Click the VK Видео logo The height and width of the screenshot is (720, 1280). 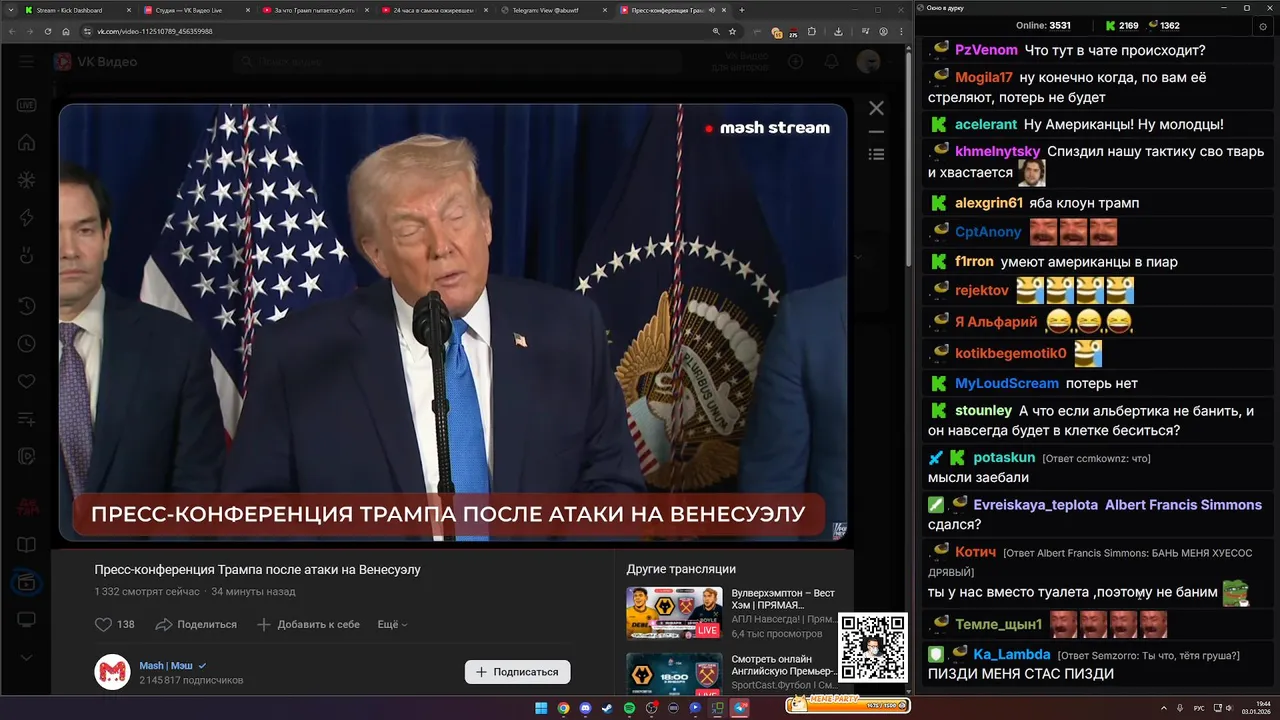96,62
